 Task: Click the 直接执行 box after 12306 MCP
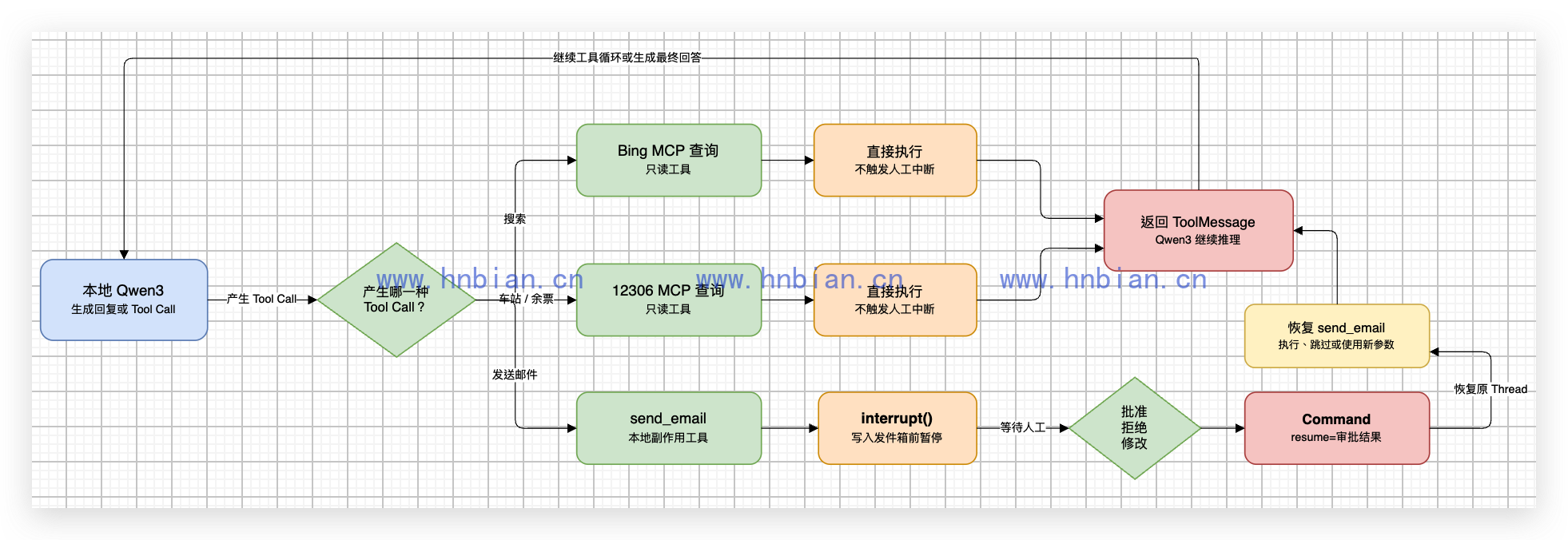[895, 300]
